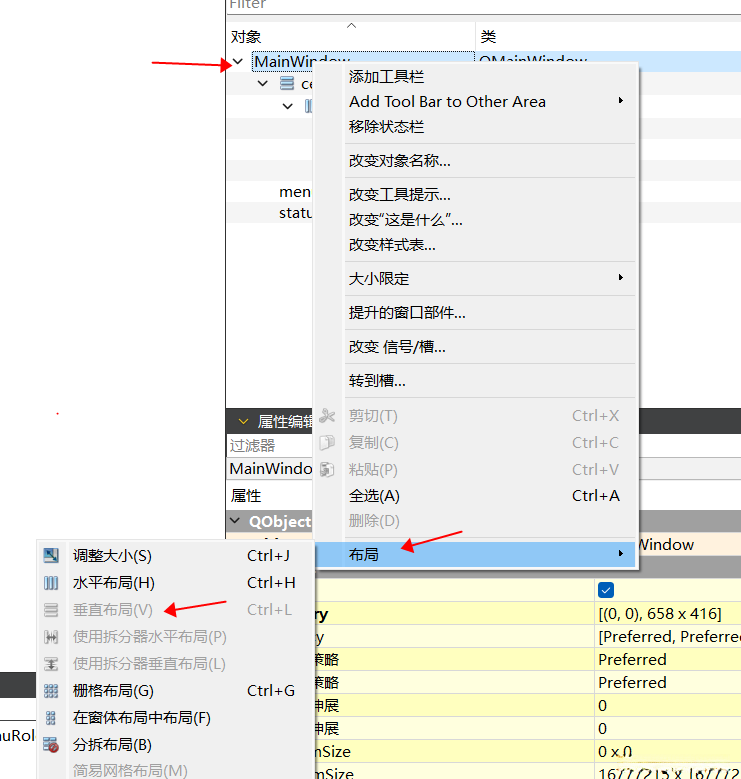741x779 pixels.
Task: Click the Adjust Size (调整大小) icon
Action: pyautogui.click(x=51, y=555)
